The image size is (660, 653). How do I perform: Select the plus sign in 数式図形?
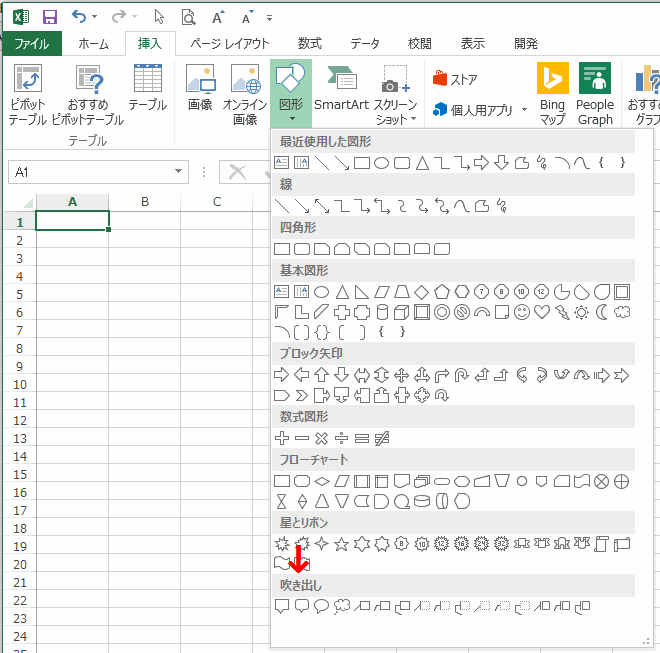tap(282, 438)
